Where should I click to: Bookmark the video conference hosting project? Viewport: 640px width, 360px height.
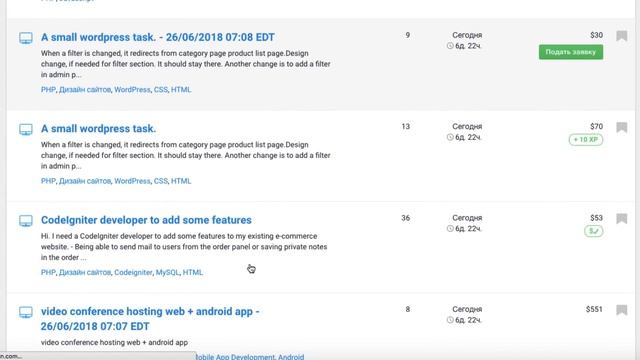(x=622, y=310)
